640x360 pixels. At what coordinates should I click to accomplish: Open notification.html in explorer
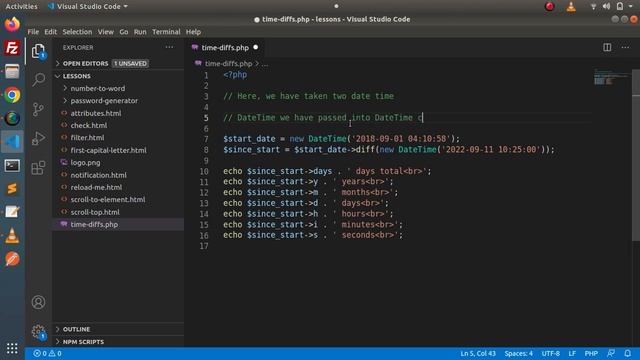pos(98,175)
